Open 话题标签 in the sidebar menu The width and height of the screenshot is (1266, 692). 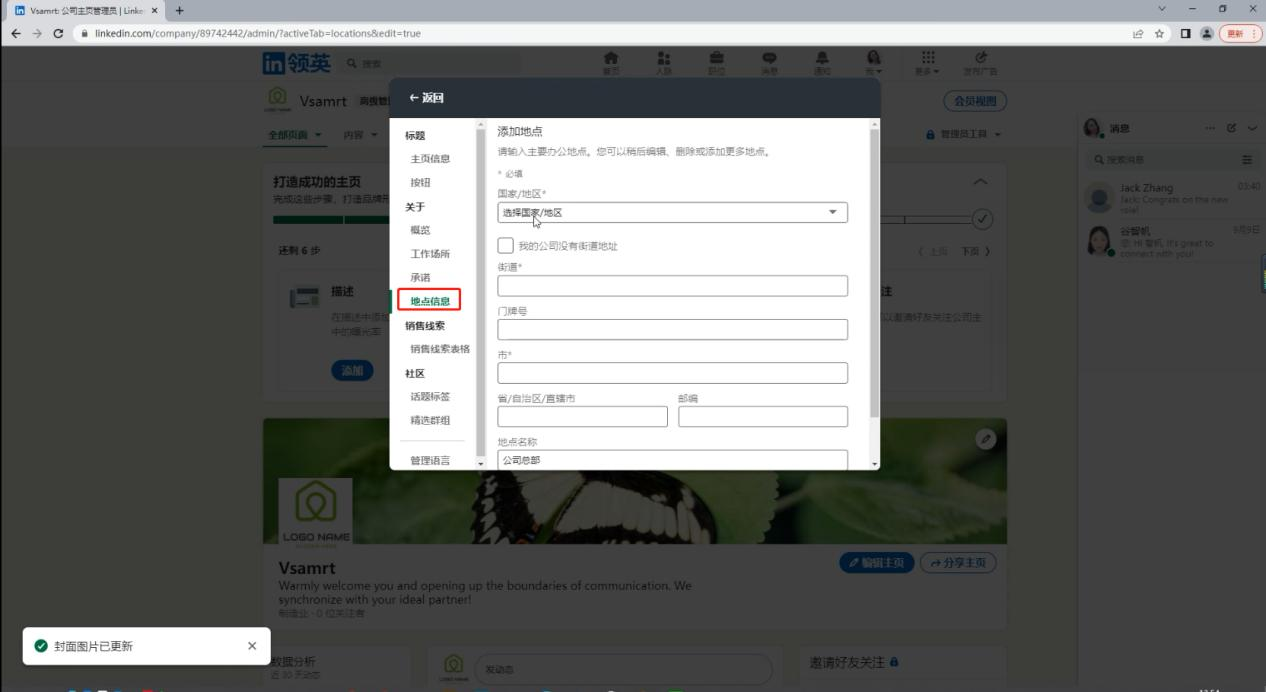coord(430,397)
